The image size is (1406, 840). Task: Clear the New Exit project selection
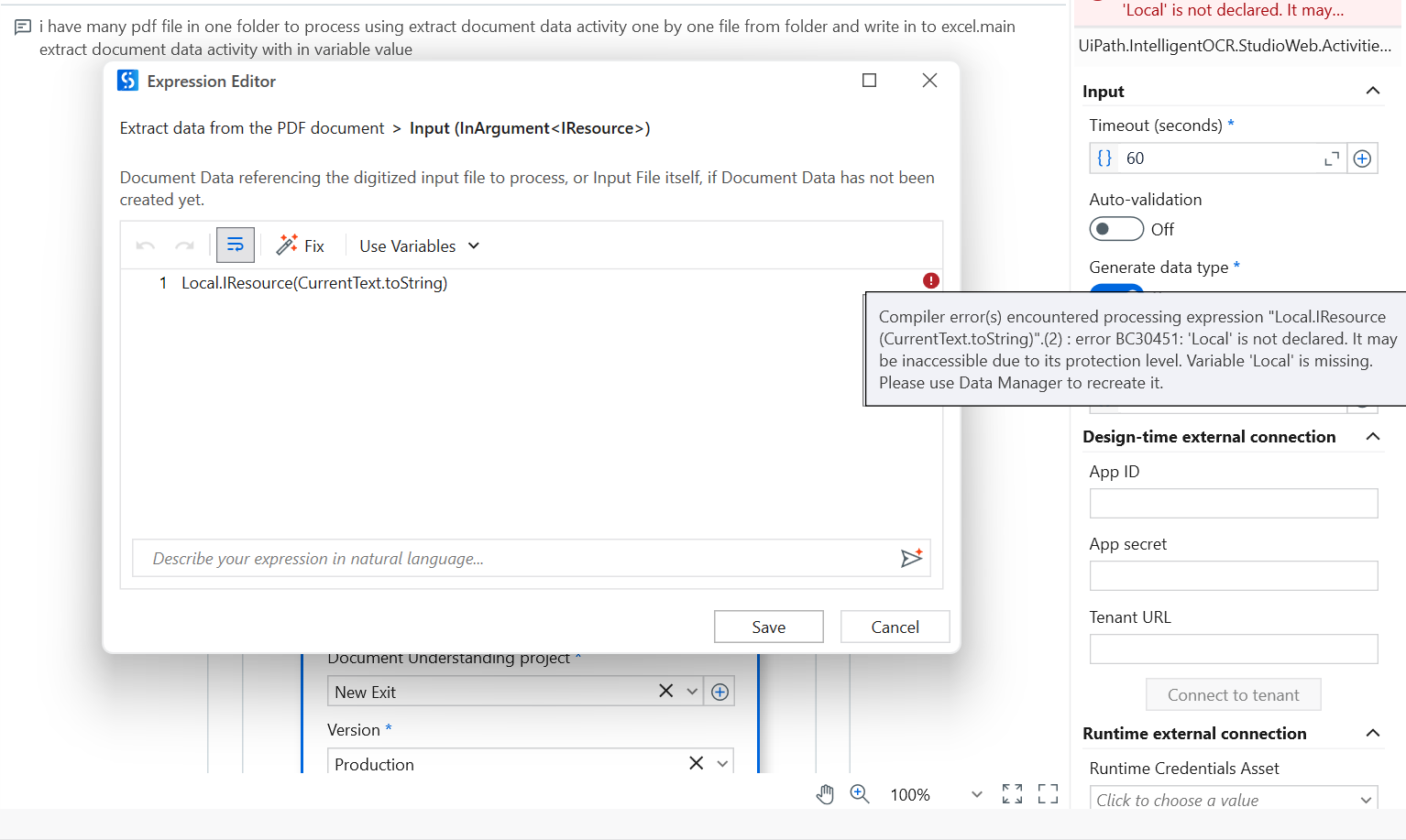point(666,691)
